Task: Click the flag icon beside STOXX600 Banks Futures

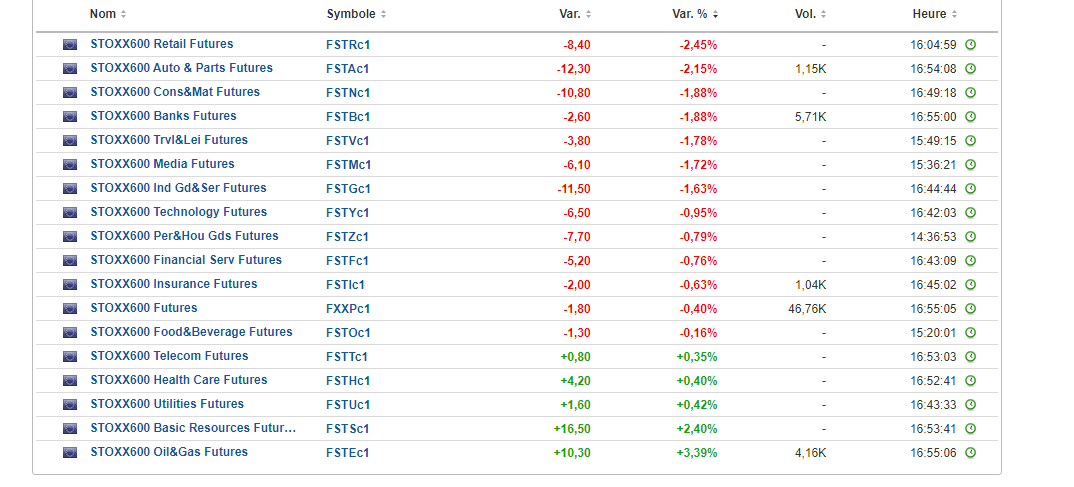Action: coord(70,117)
